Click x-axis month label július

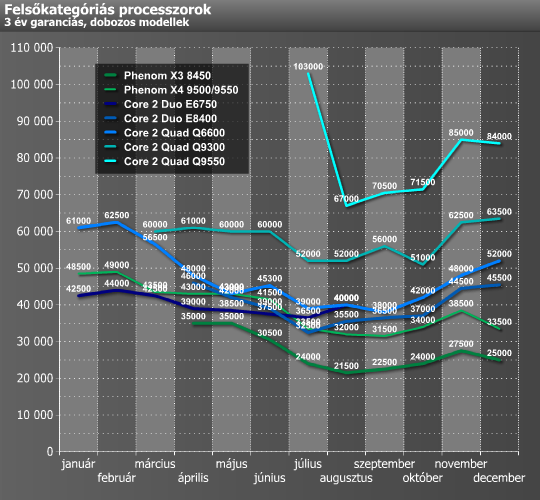tap(308, 464)
